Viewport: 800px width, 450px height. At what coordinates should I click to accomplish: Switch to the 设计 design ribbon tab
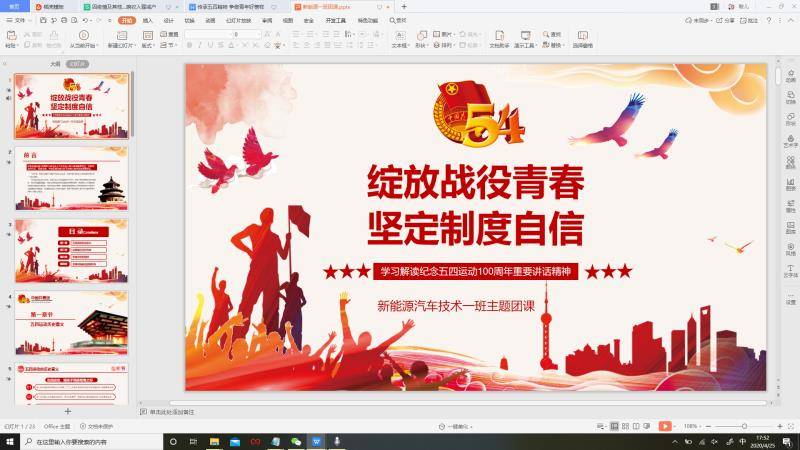(168, 19)
